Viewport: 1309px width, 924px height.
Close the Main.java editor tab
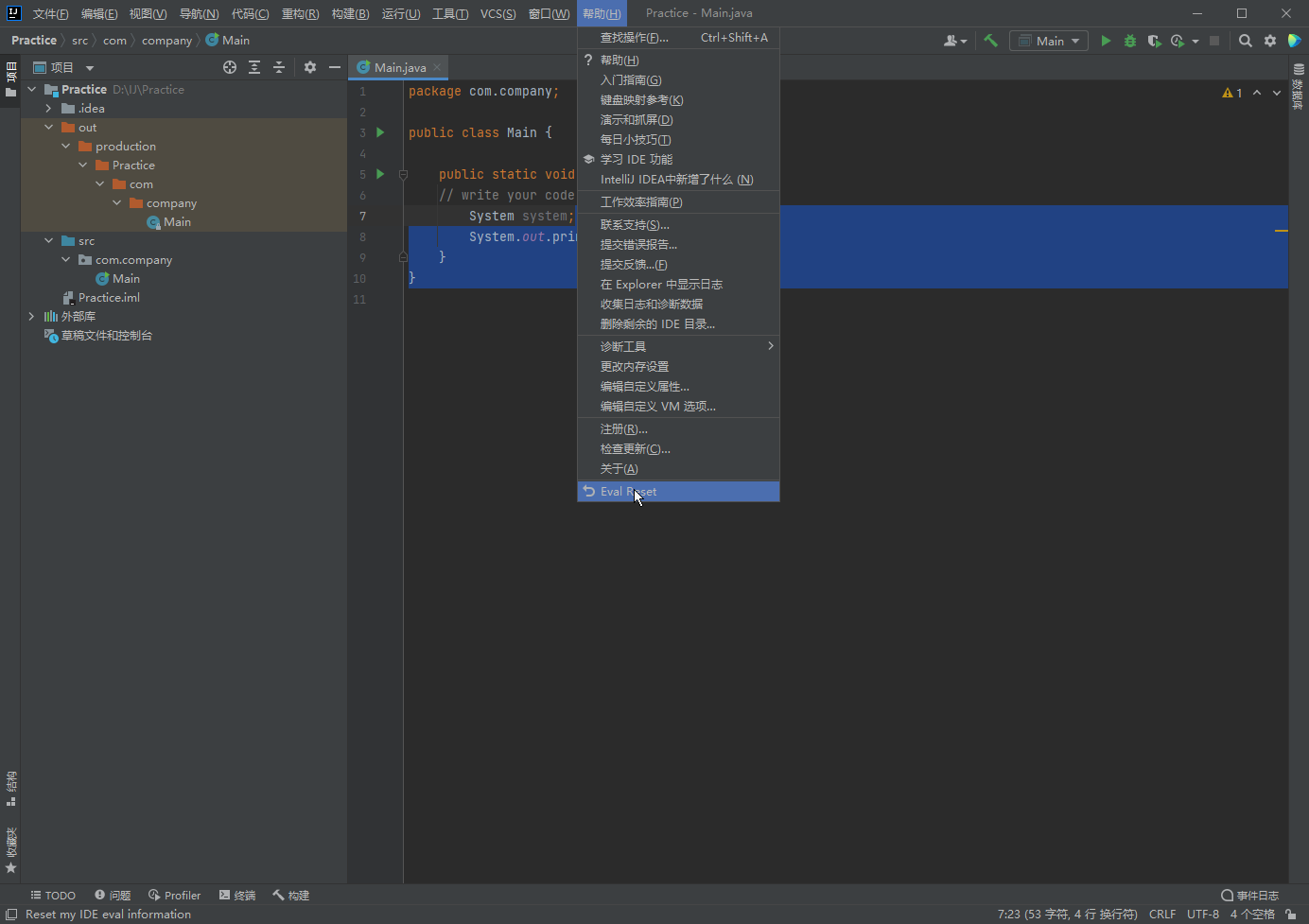[x=437, y=67]
